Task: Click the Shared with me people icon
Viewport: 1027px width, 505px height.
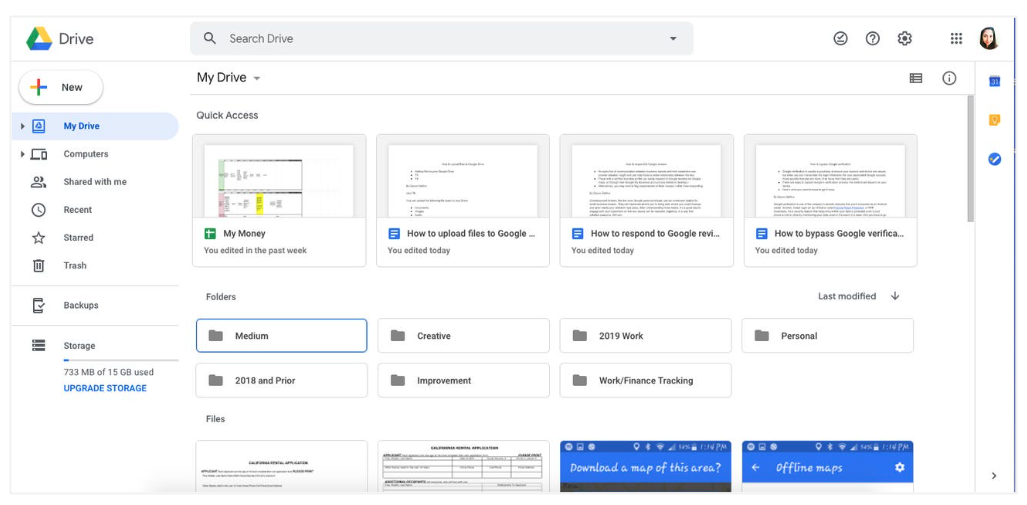Action: (39, 182)
